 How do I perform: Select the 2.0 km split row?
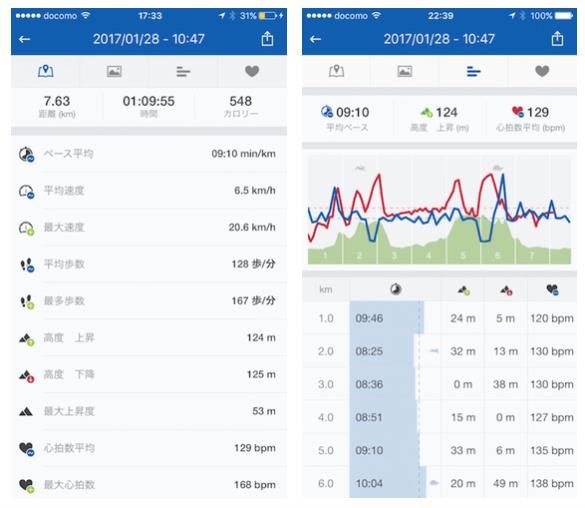click(x=439, y=351)
